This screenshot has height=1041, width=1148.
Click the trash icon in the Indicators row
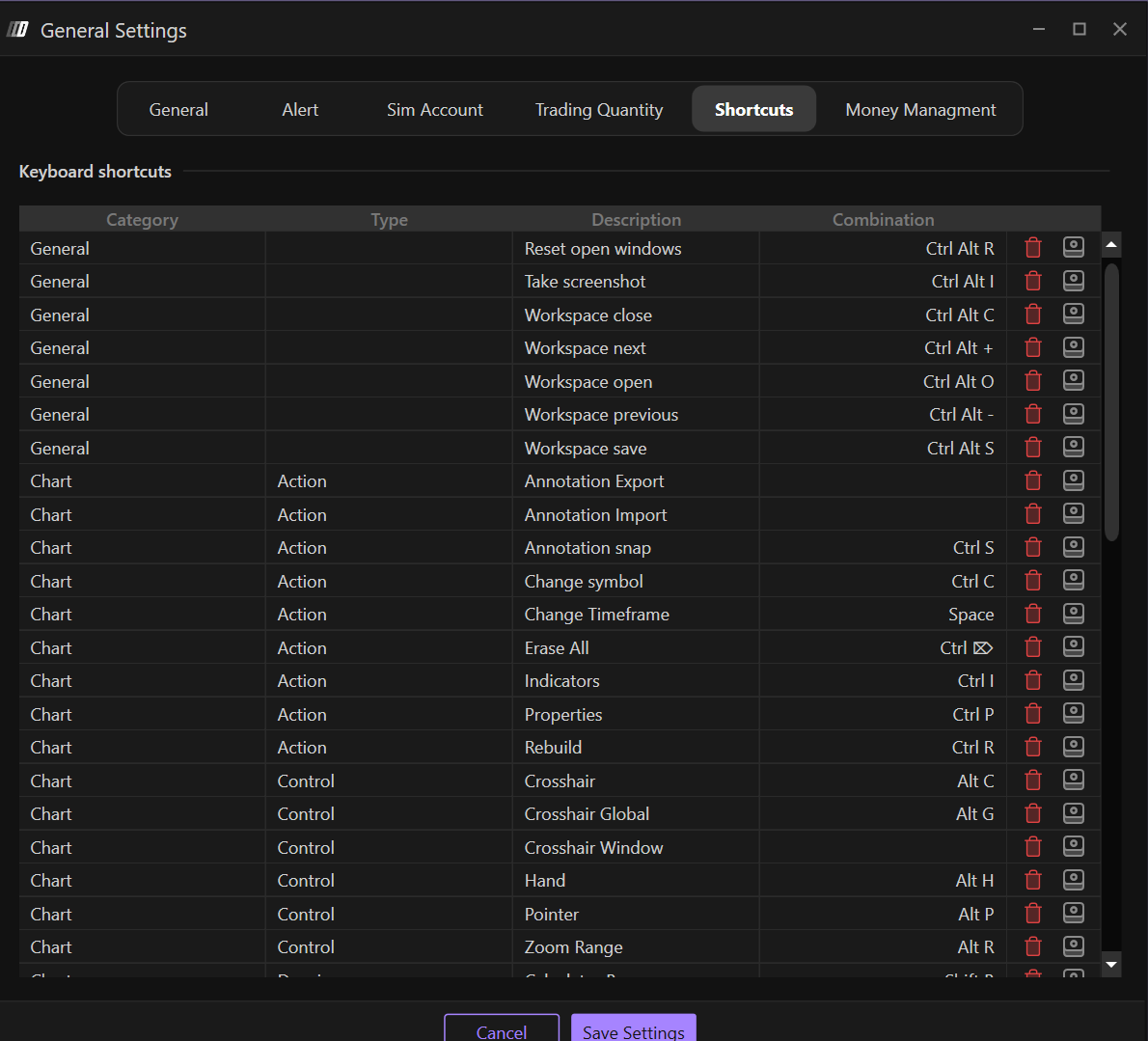1033,680
